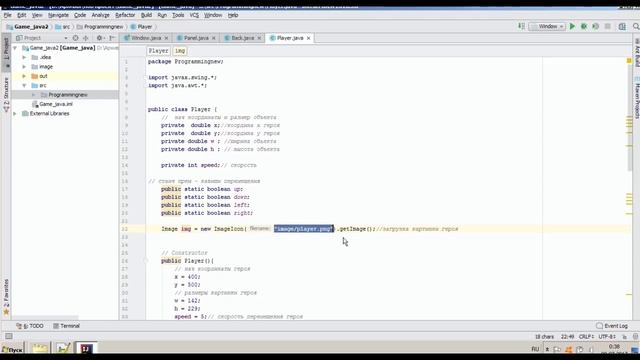This screenshot has height=360, width=640.
Task: Click the Stop process square icon
Action: 607,27
